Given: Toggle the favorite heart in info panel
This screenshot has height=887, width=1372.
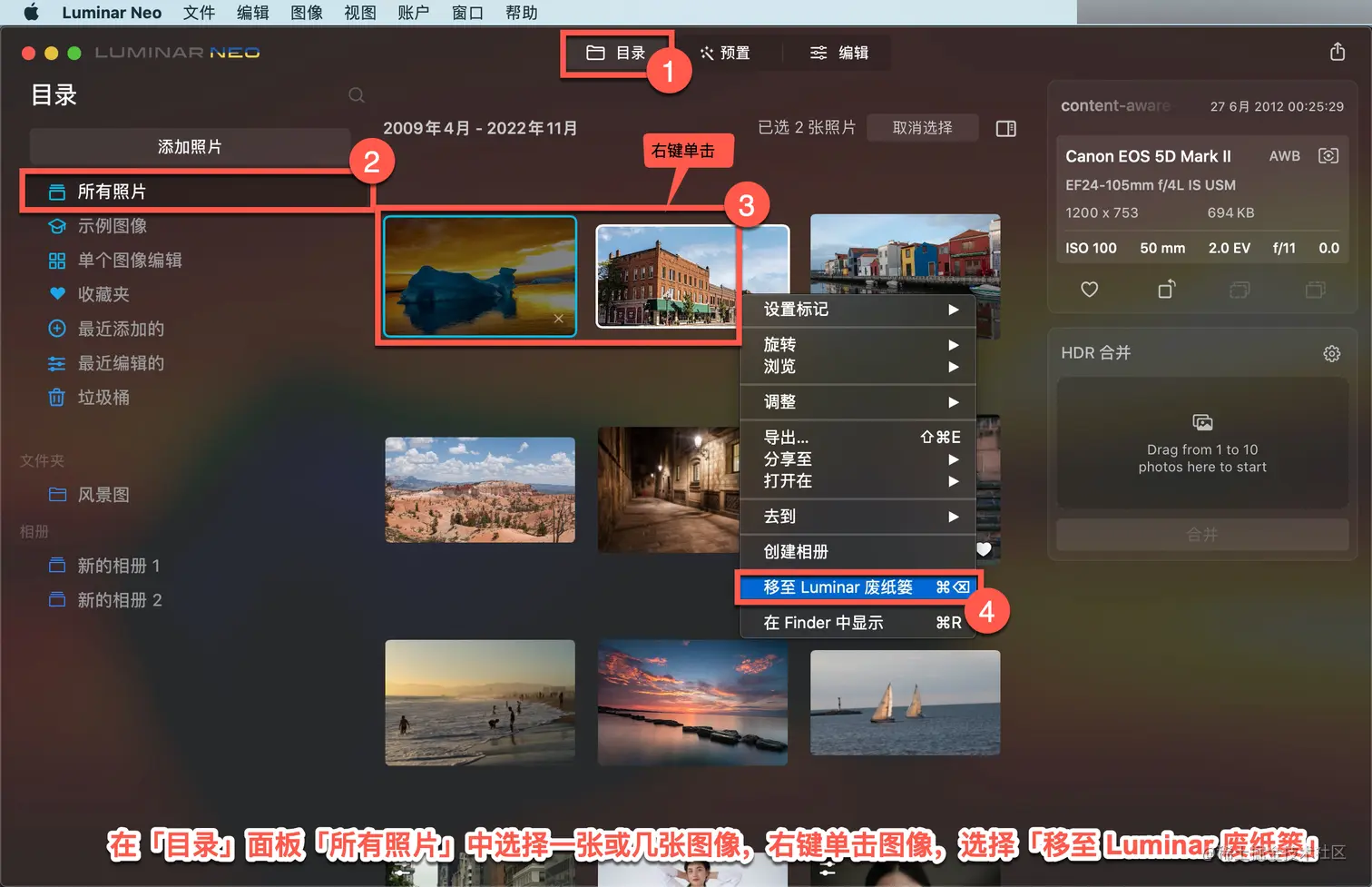Looking at the screenshot, I should click(1090, 290).
